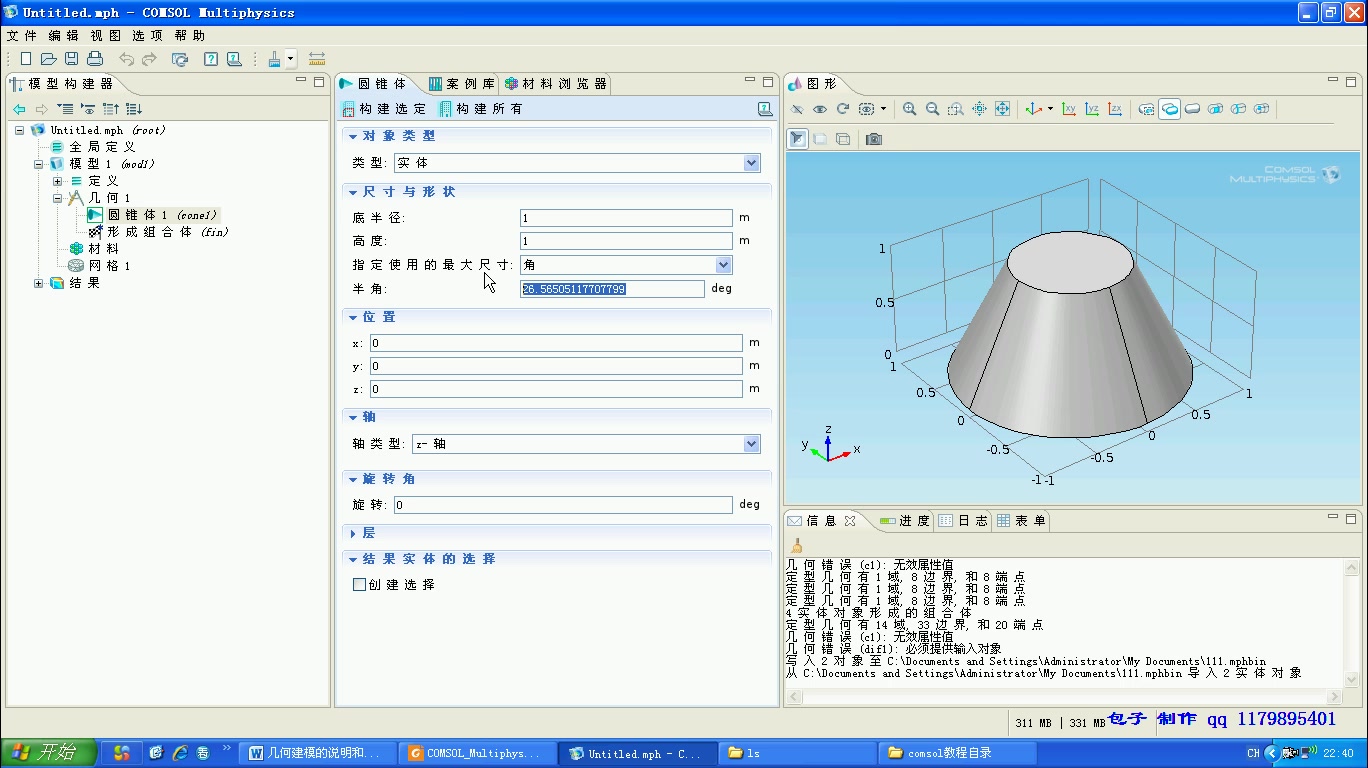Collapse the Untitled.mph root tree node

click(x=19, y=130)
